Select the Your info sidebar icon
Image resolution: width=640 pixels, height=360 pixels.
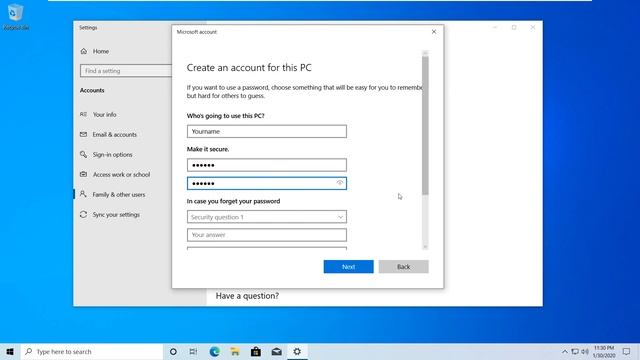83,114
